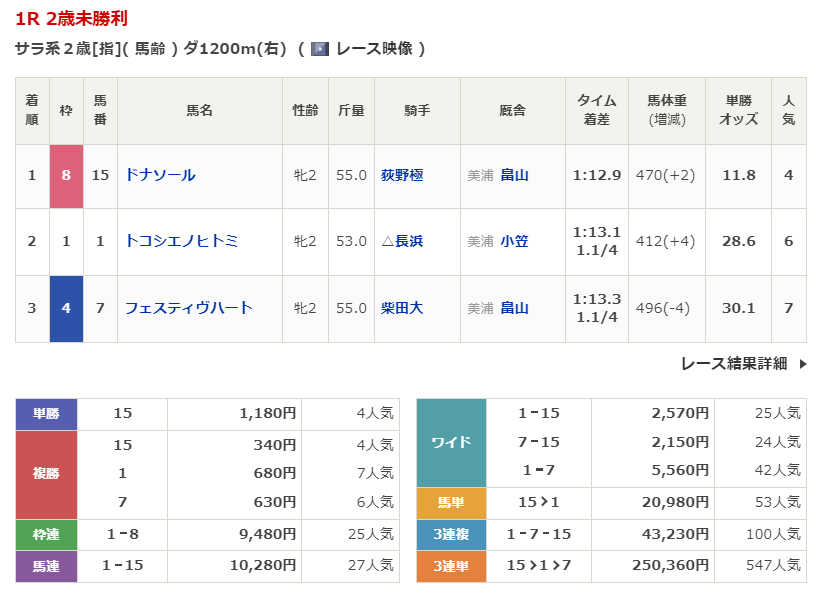
Task: Click the 単勝 payout label
Action: [x=46, y=413]
